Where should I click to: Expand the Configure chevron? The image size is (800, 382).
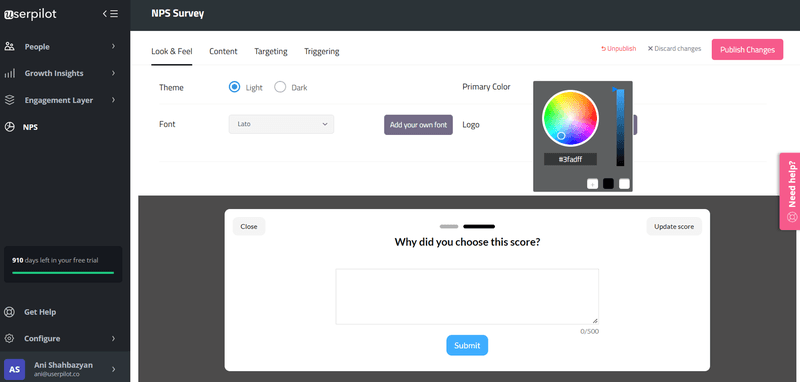point(113,338)
